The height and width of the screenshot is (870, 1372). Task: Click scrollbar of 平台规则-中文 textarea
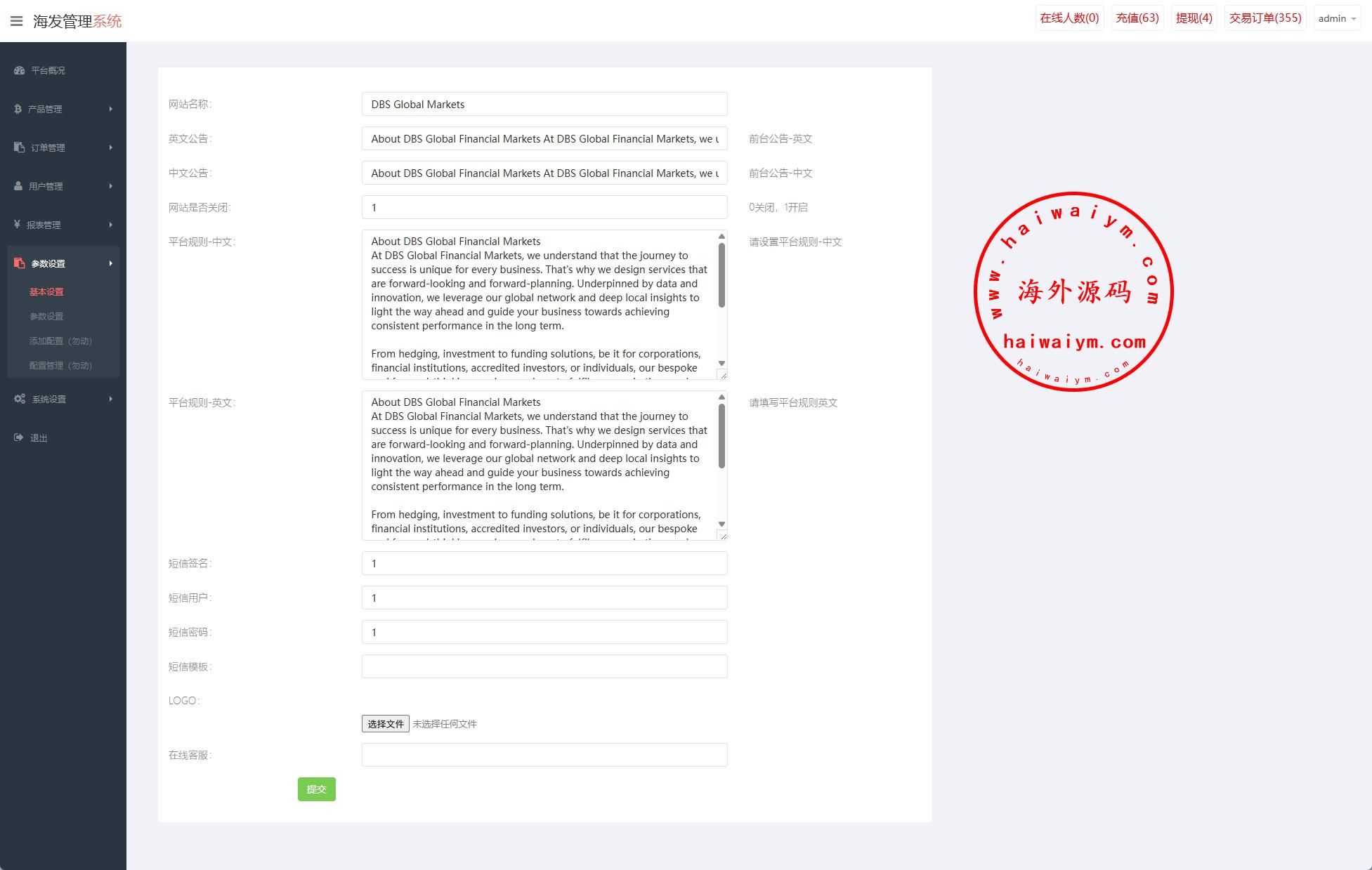pyautogui.click(x=721, y=275)
